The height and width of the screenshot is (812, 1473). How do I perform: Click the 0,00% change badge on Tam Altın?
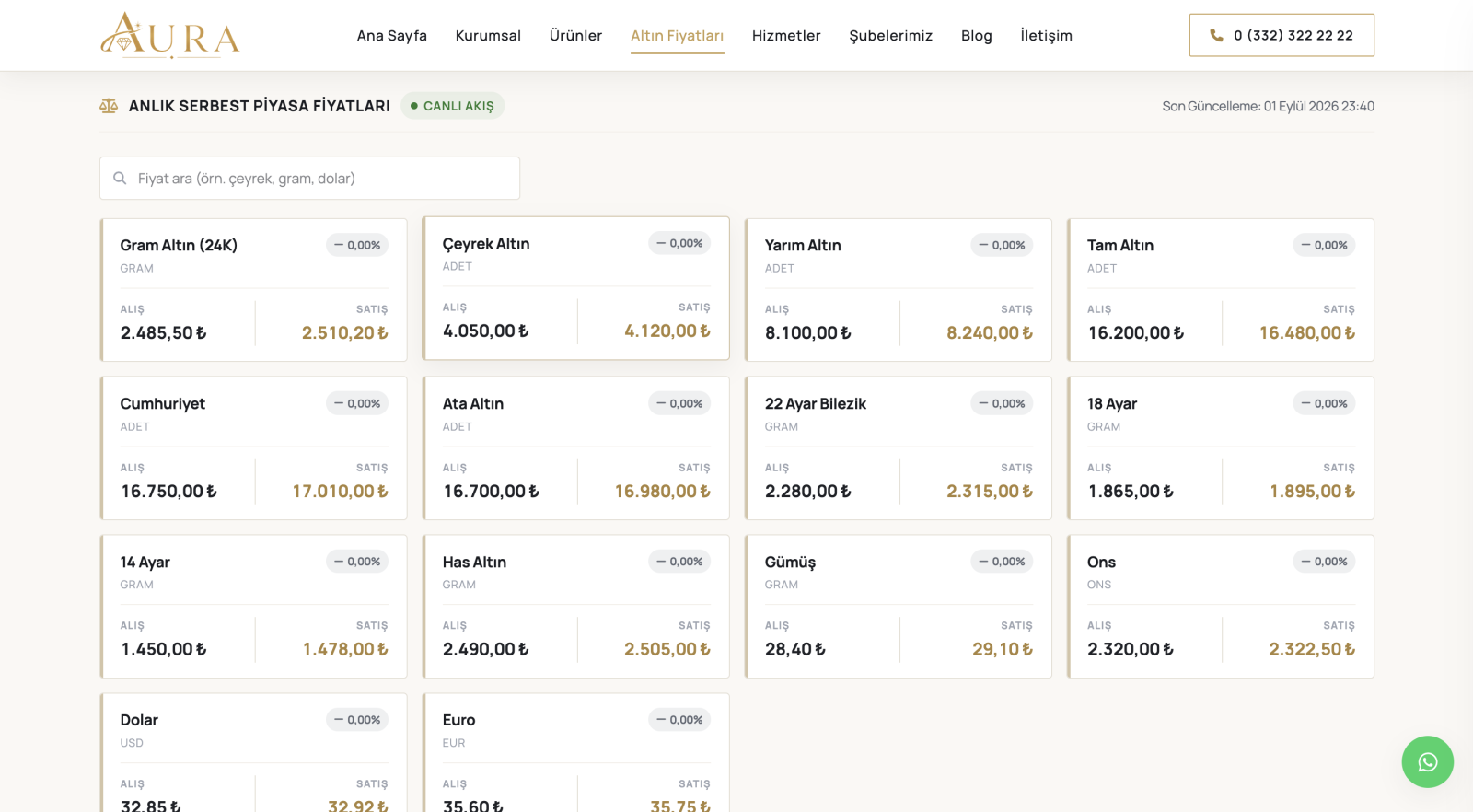pyautogui.click(x=1324, y=245)
